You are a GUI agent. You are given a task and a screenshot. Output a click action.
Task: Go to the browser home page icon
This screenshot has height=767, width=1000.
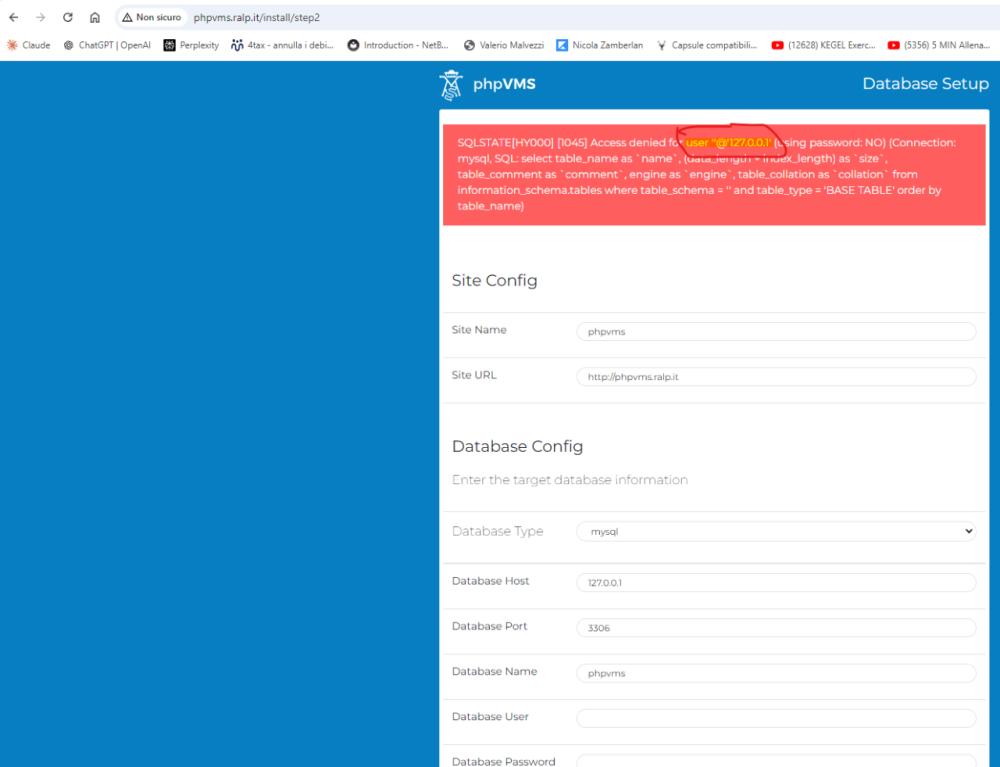(x=95, y=18)
